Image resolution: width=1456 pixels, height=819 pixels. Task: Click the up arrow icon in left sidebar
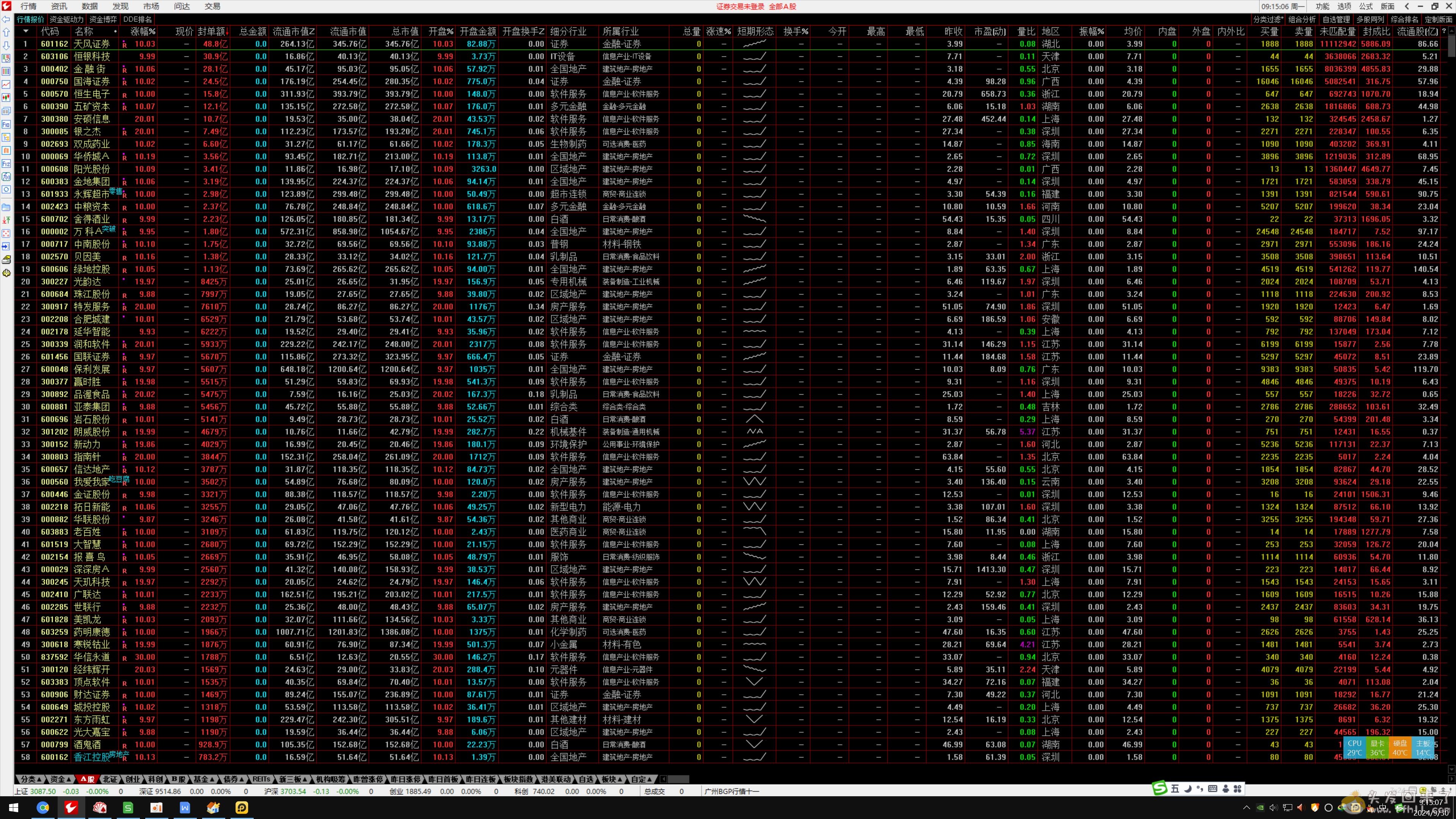point(6,32)
